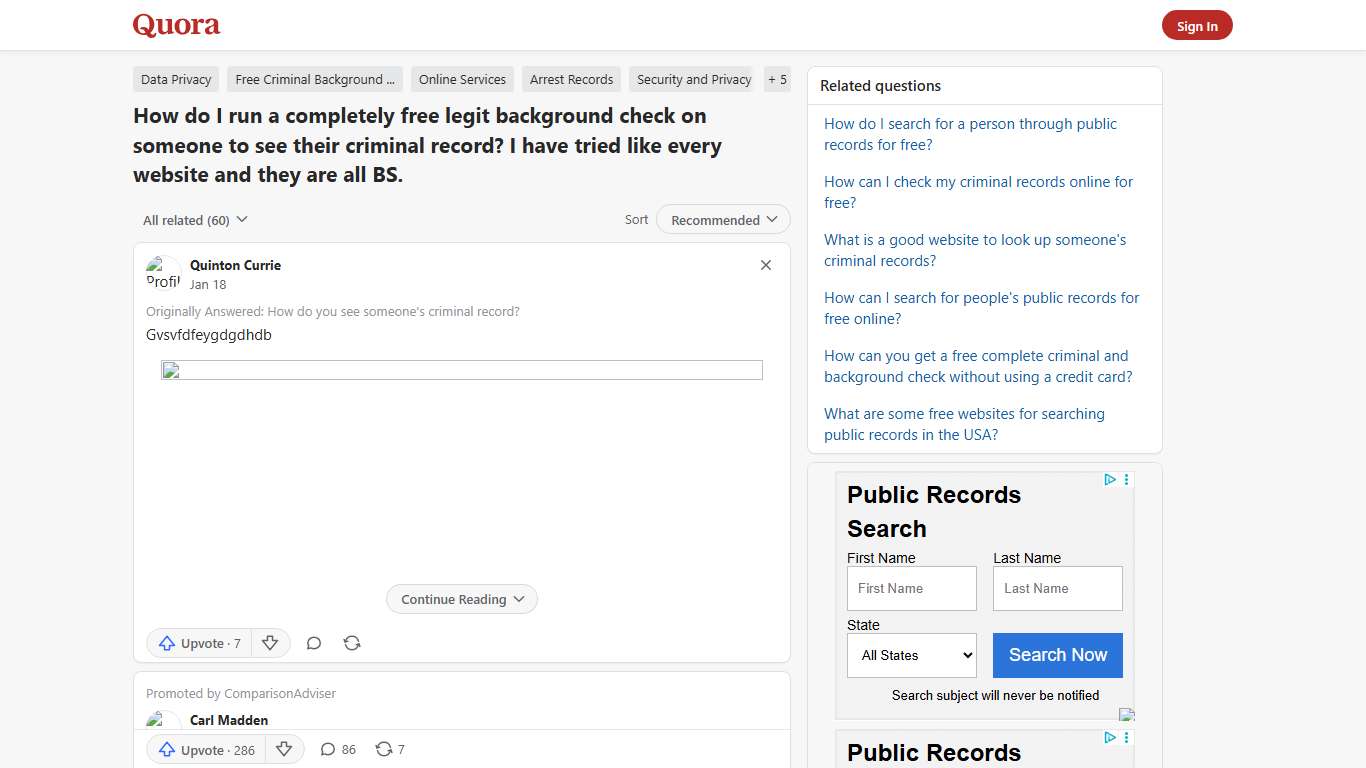The width and height of the screenshot is (1366, 768).
Task: Repost Quinton Currie's answer
Action: 351,643
